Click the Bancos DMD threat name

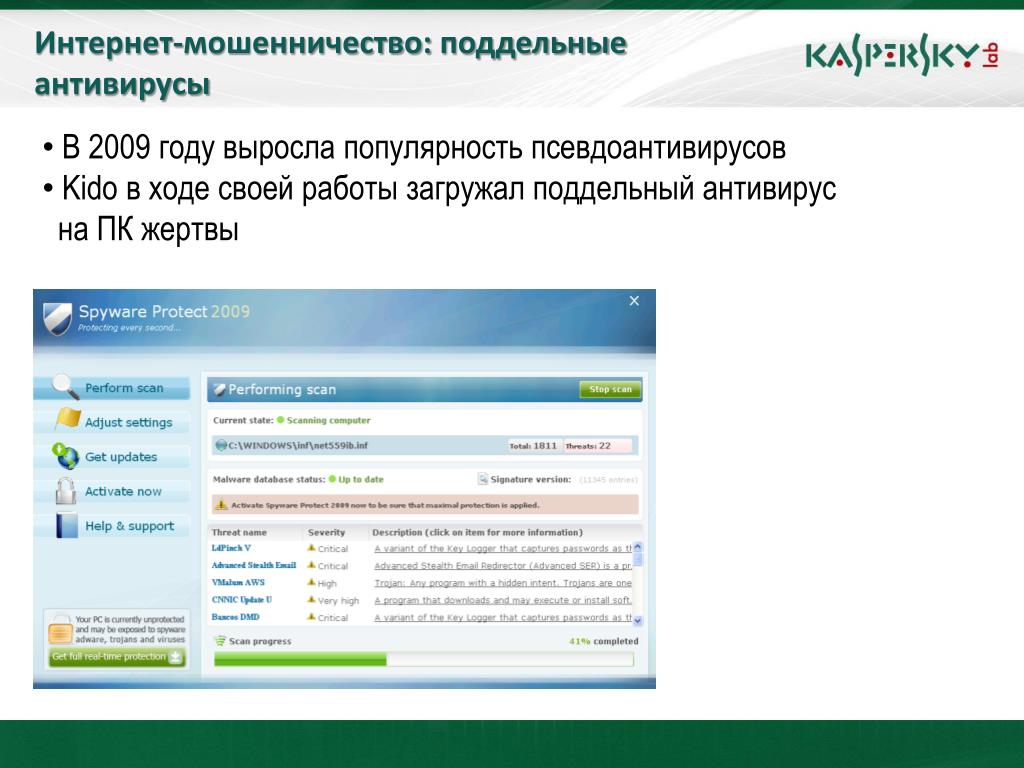236,616
